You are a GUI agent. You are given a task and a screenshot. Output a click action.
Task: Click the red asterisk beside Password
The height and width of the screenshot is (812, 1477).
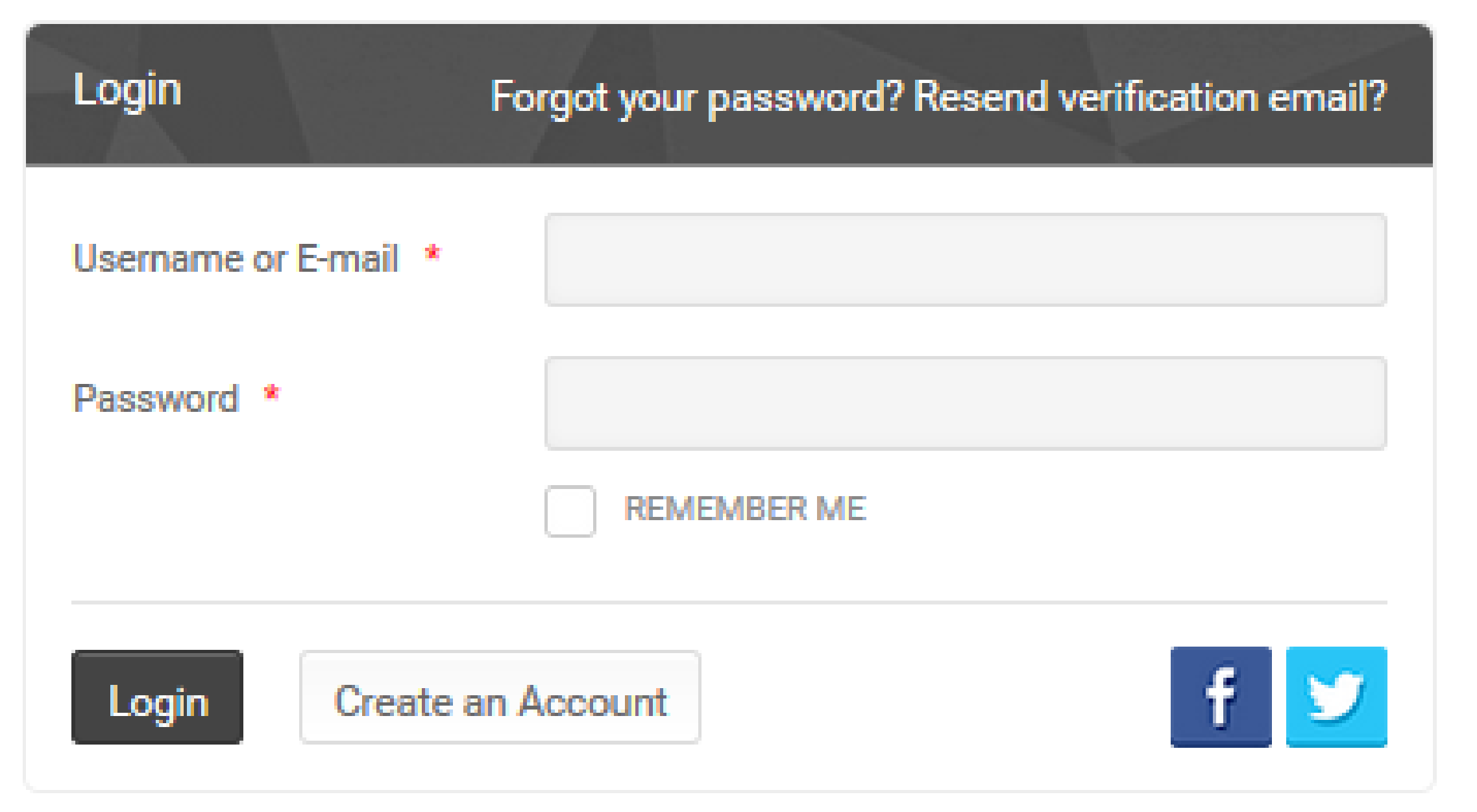pyautogui.click(x=272, y=393)
